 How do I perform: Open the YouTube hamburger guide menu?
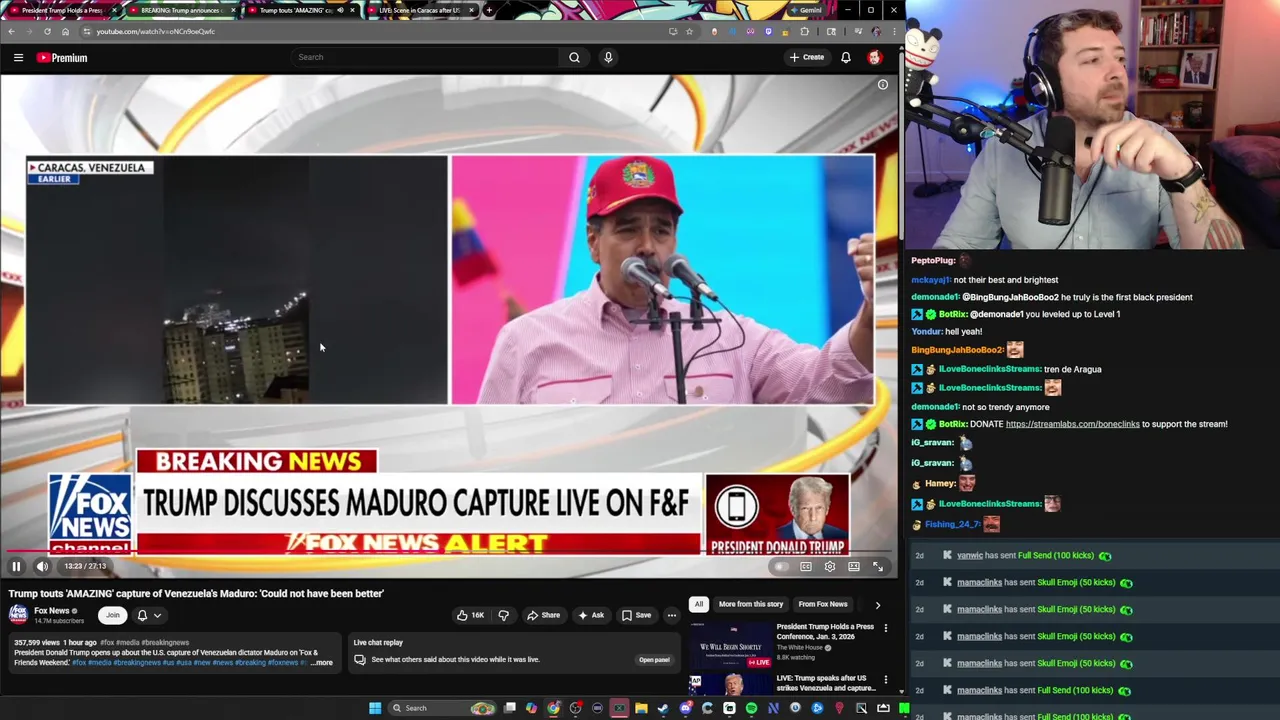click(18, 57)
